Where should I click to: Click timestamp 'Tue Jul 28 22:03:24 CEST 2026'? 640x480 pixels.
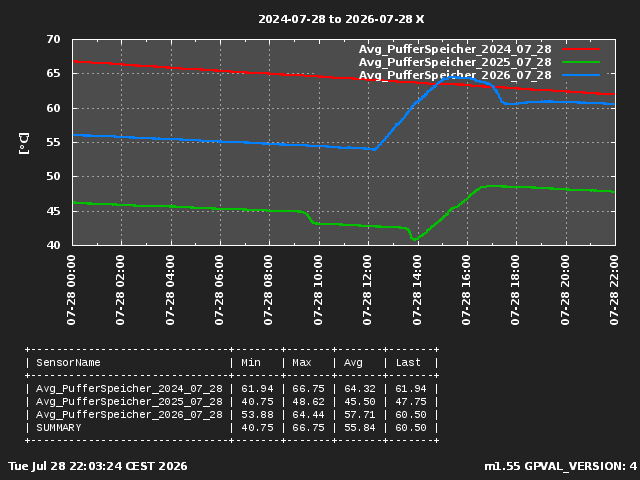[98, 467]
